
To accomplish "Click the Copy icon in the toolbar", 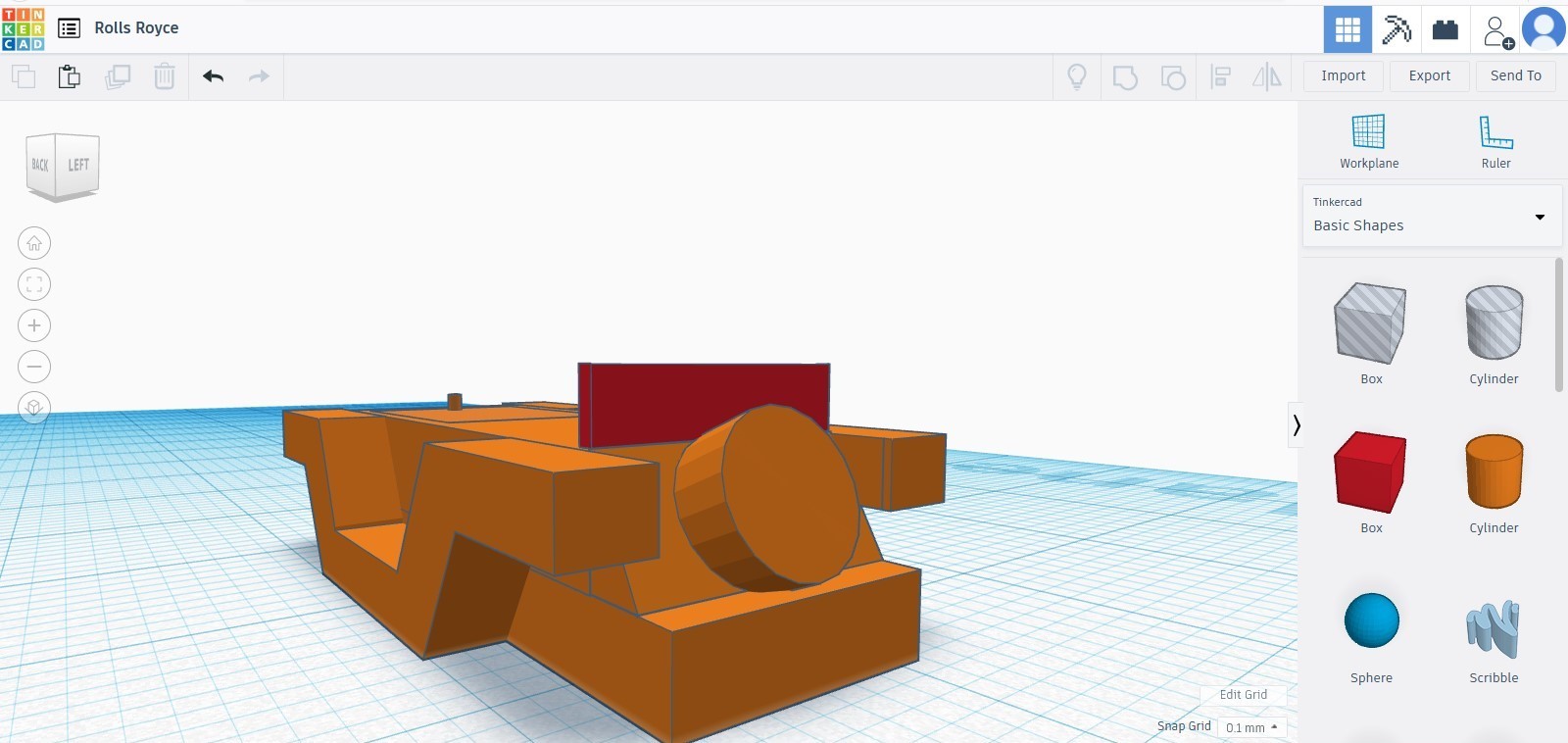I will (24, 76).
